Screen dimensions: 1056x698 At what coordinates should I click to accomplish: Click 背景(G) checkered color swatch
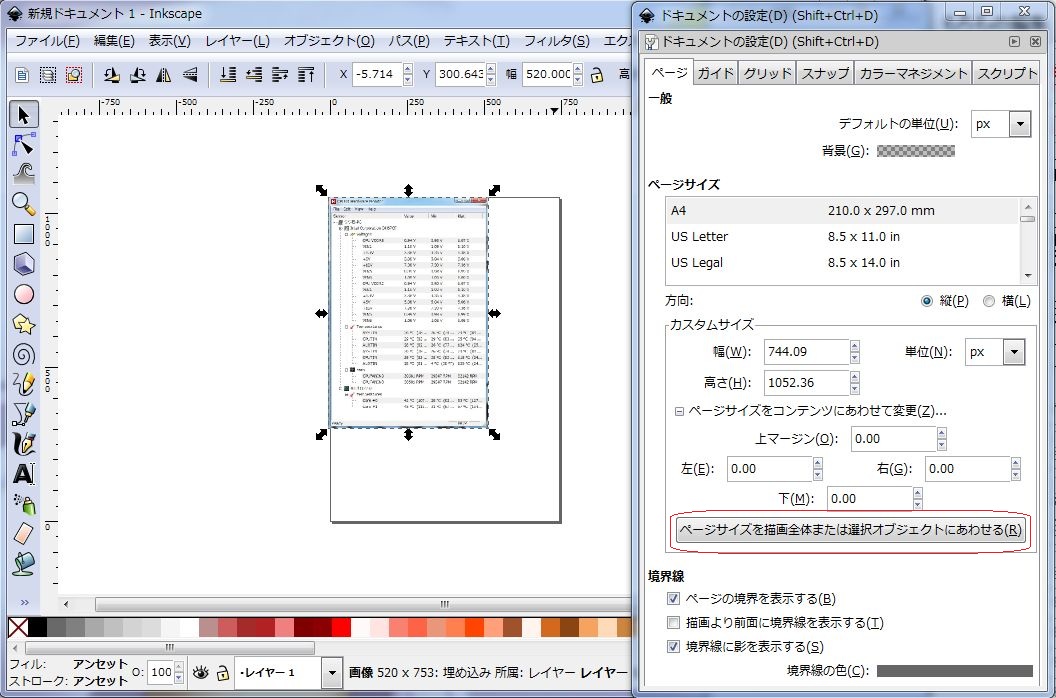[x=915, y=151]
